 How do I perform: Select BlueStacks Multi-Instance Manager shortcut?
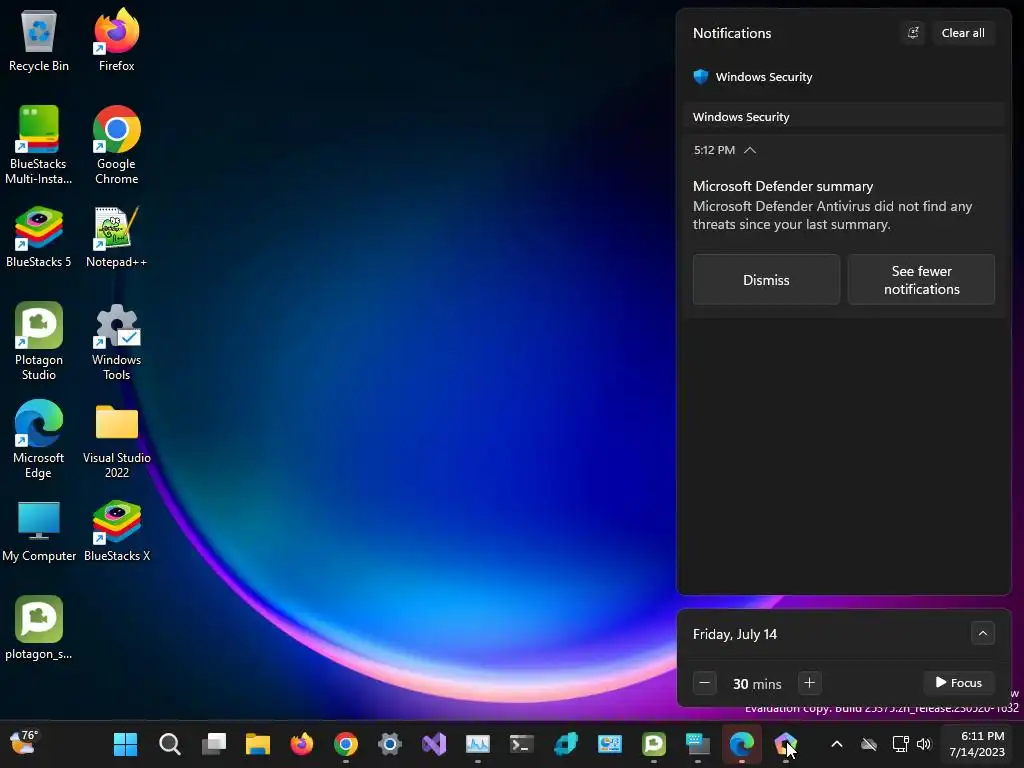(x=39, y=145)
